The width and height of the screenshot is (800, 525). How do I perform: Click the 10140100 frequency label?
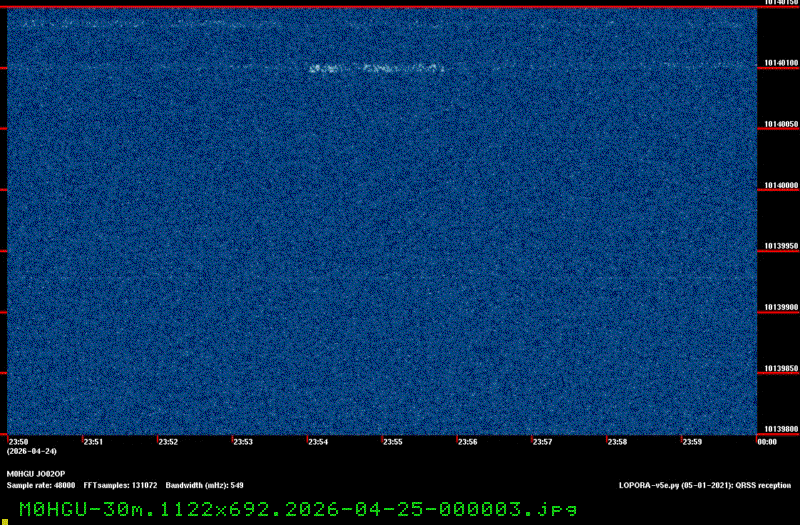point(781,63)
